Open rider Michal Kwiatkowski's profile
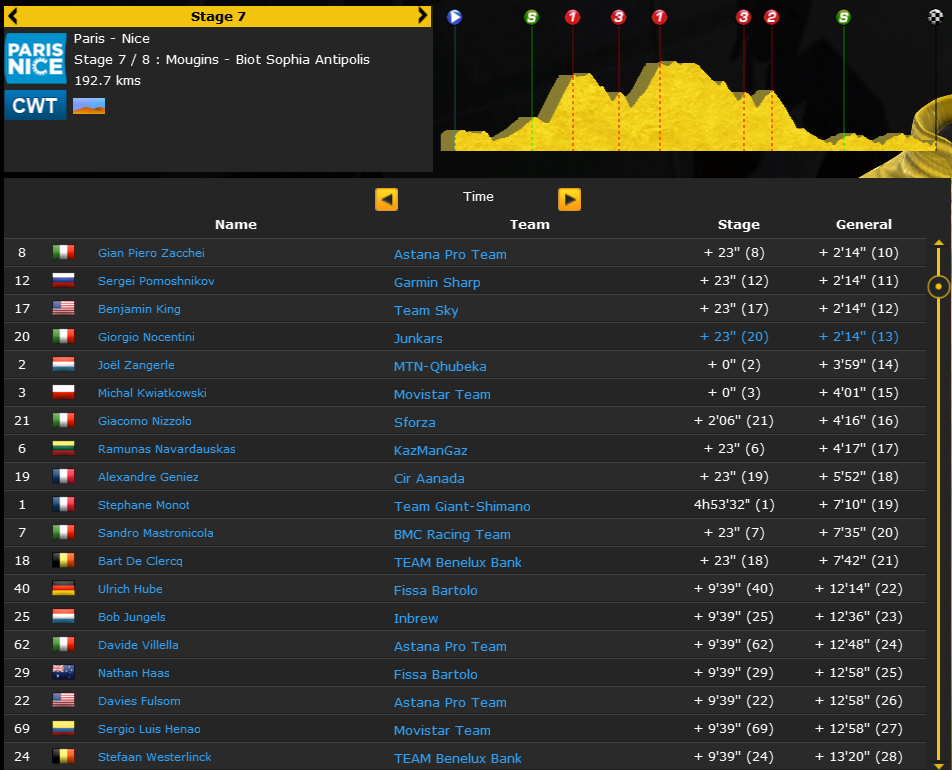Viewport: 952px width, 770px height. [x=152, y=393]
